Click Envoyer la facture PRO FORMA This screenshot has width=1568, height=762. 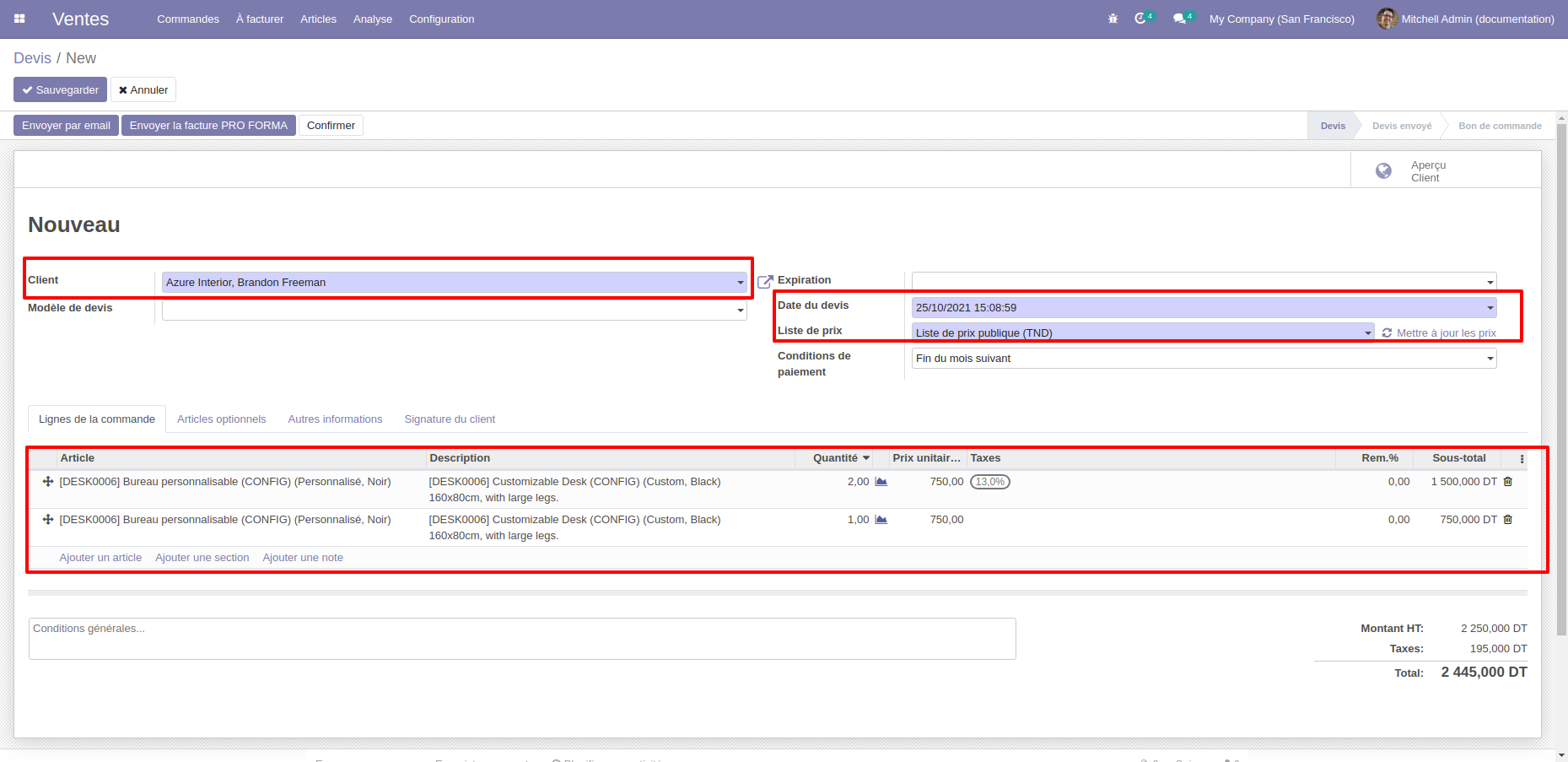point(208,126)
